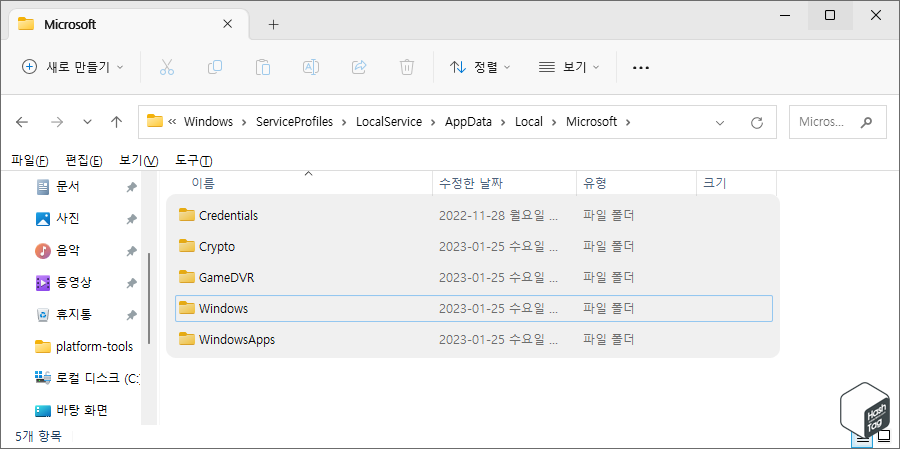This screenshot has width=900, height=449.
Task: Open the 보기(V) menu
Action: pos(138,161)
